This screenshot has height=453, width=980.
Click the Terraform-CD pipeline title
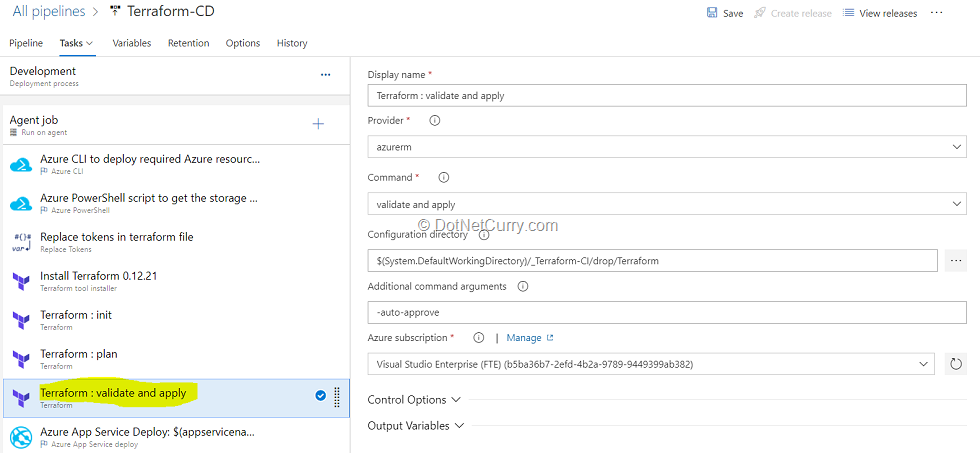[171, 11]
